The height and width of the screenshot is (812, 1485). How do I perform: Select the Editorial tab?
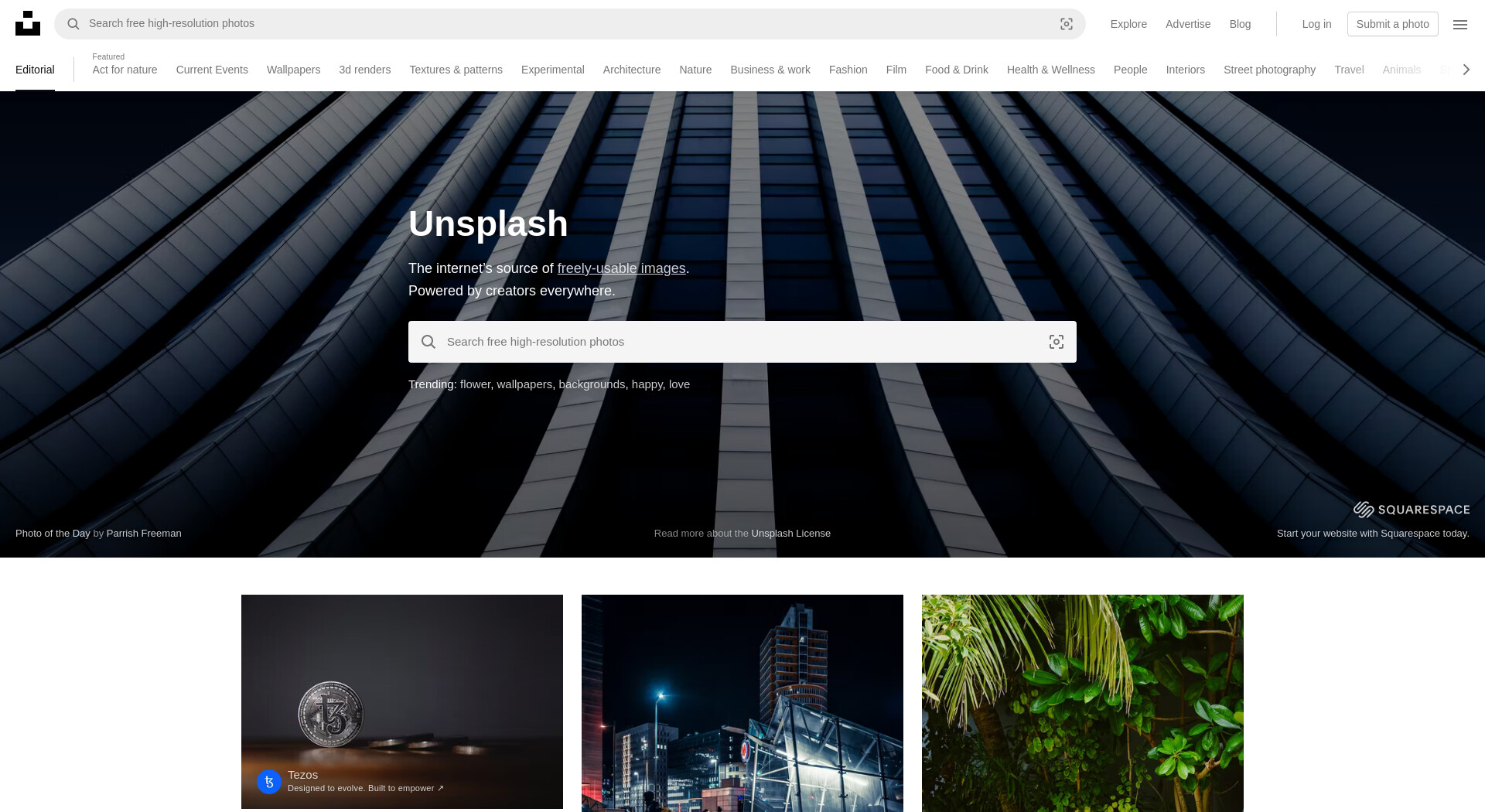click(35, 70)
